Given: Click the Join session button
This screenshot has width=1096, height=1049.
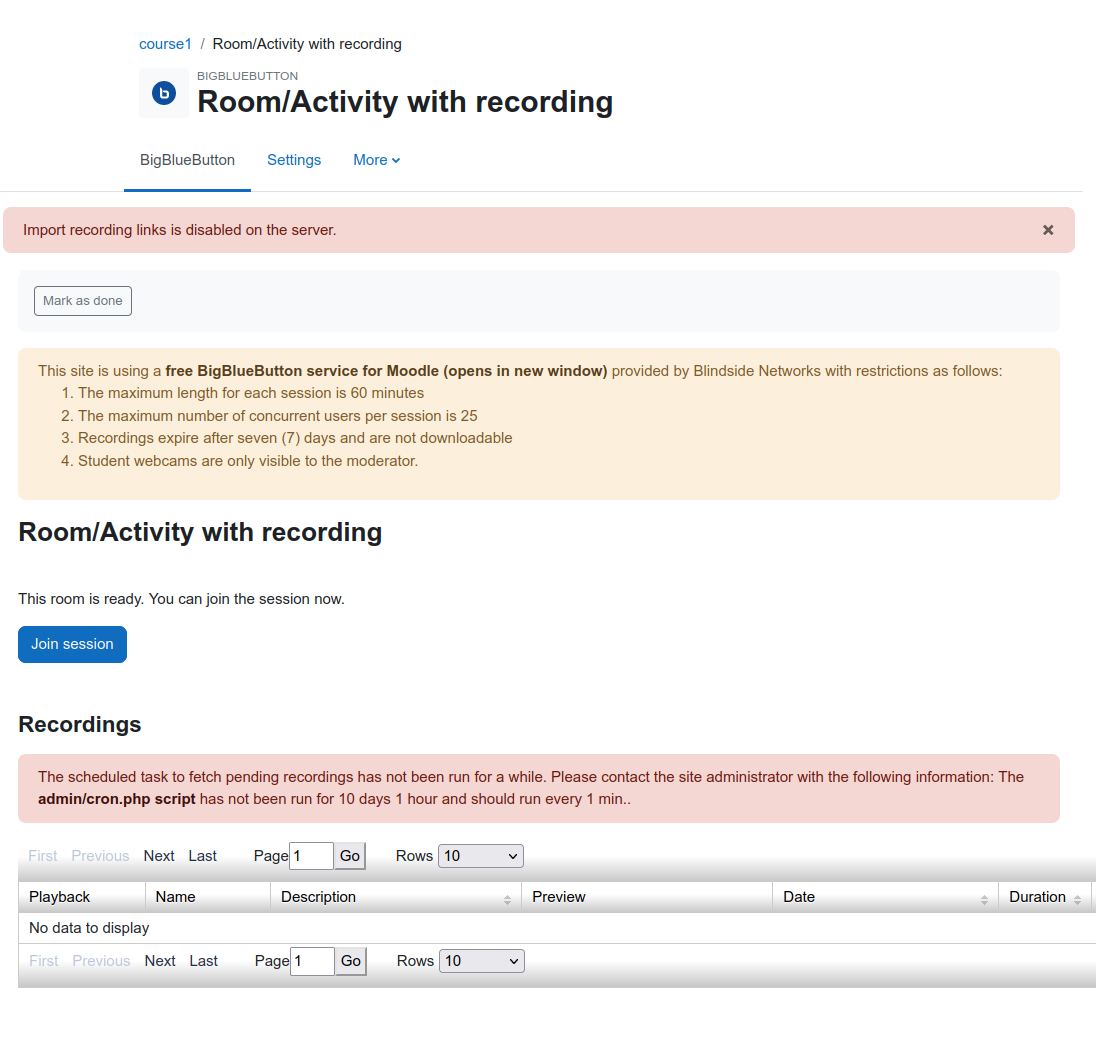Looking at the screenshot, I should (x=72, y=644).
